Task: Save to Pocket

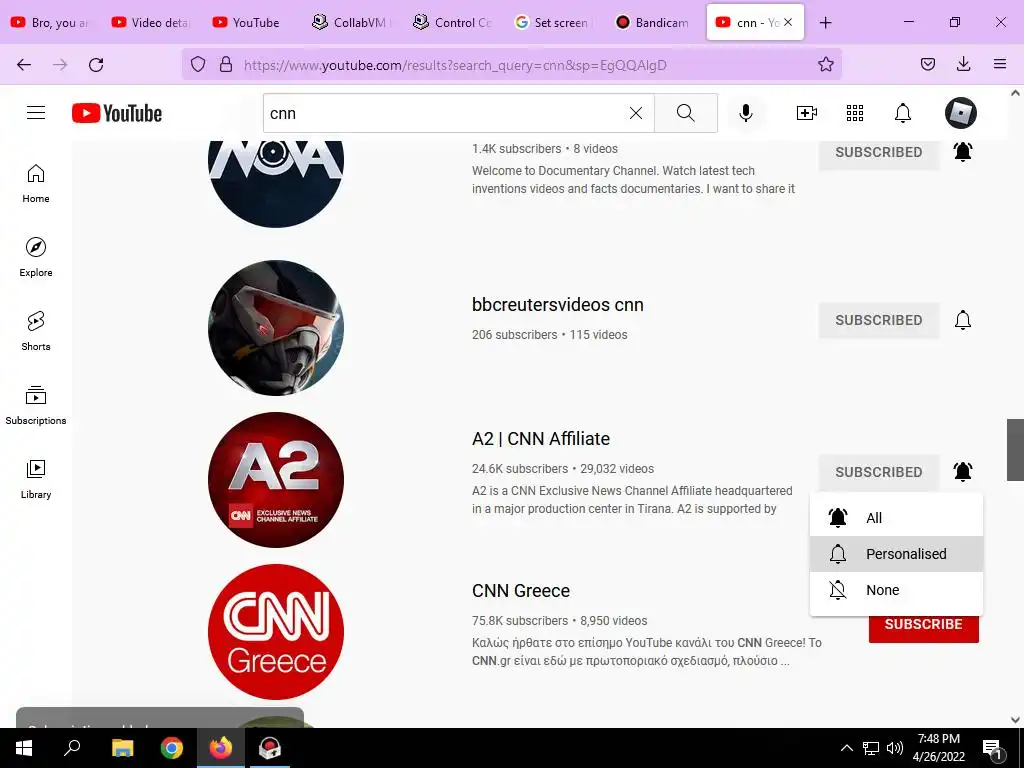Action: point(927,64)
